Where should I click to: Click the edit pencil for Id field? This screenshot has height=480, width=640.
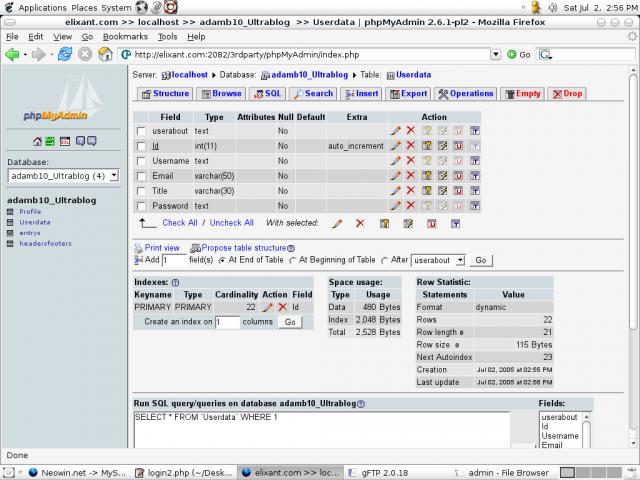point(395,146)
